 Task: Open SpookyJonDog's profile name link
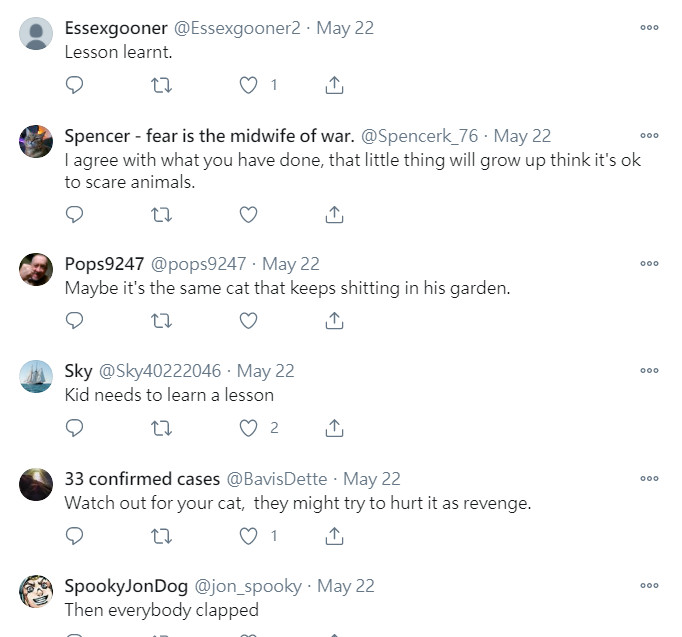point(123,586)
